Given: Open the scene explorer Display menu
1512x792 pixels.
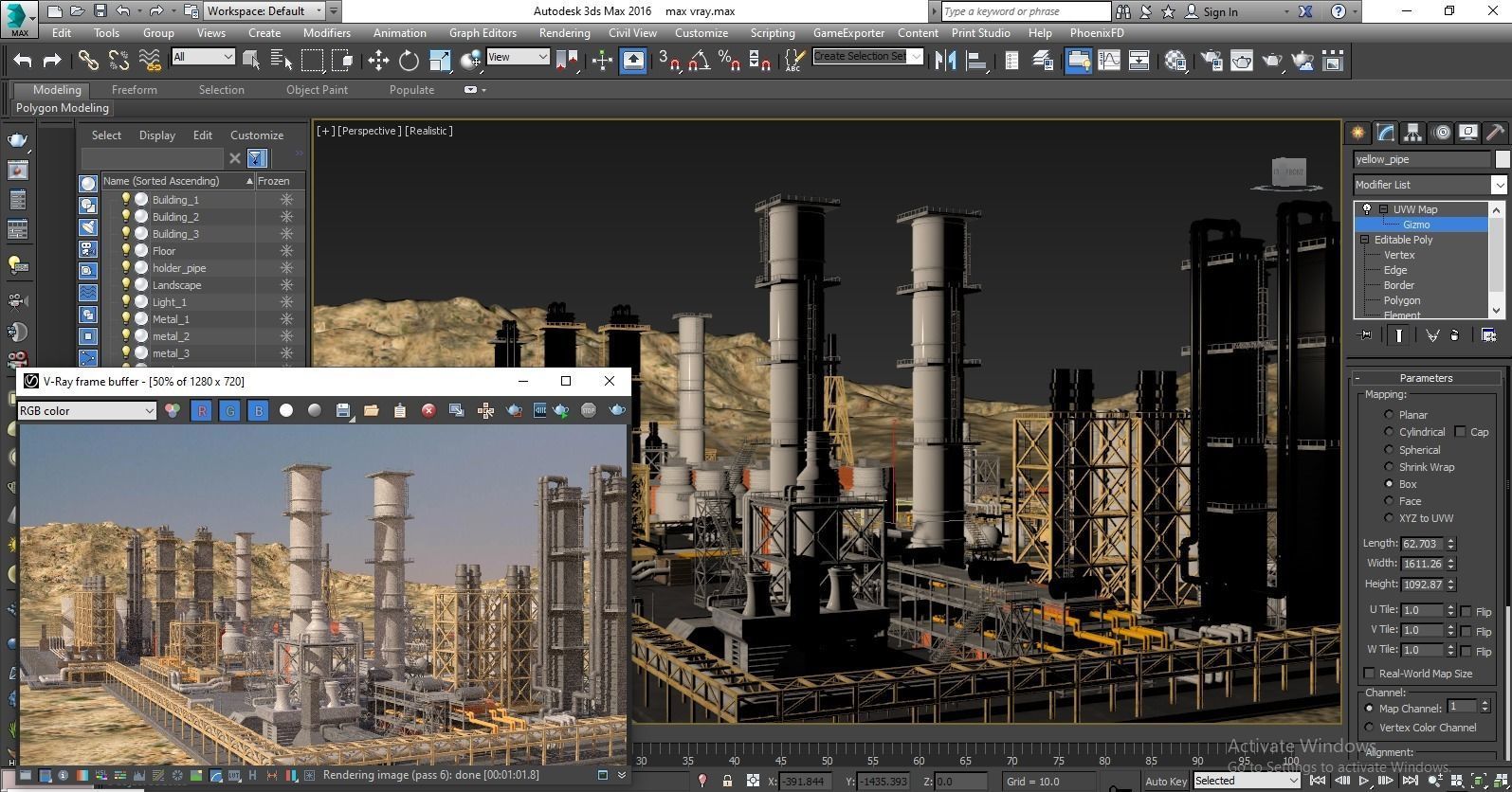Looking at the screenshot, I should (x=157, y=135).
